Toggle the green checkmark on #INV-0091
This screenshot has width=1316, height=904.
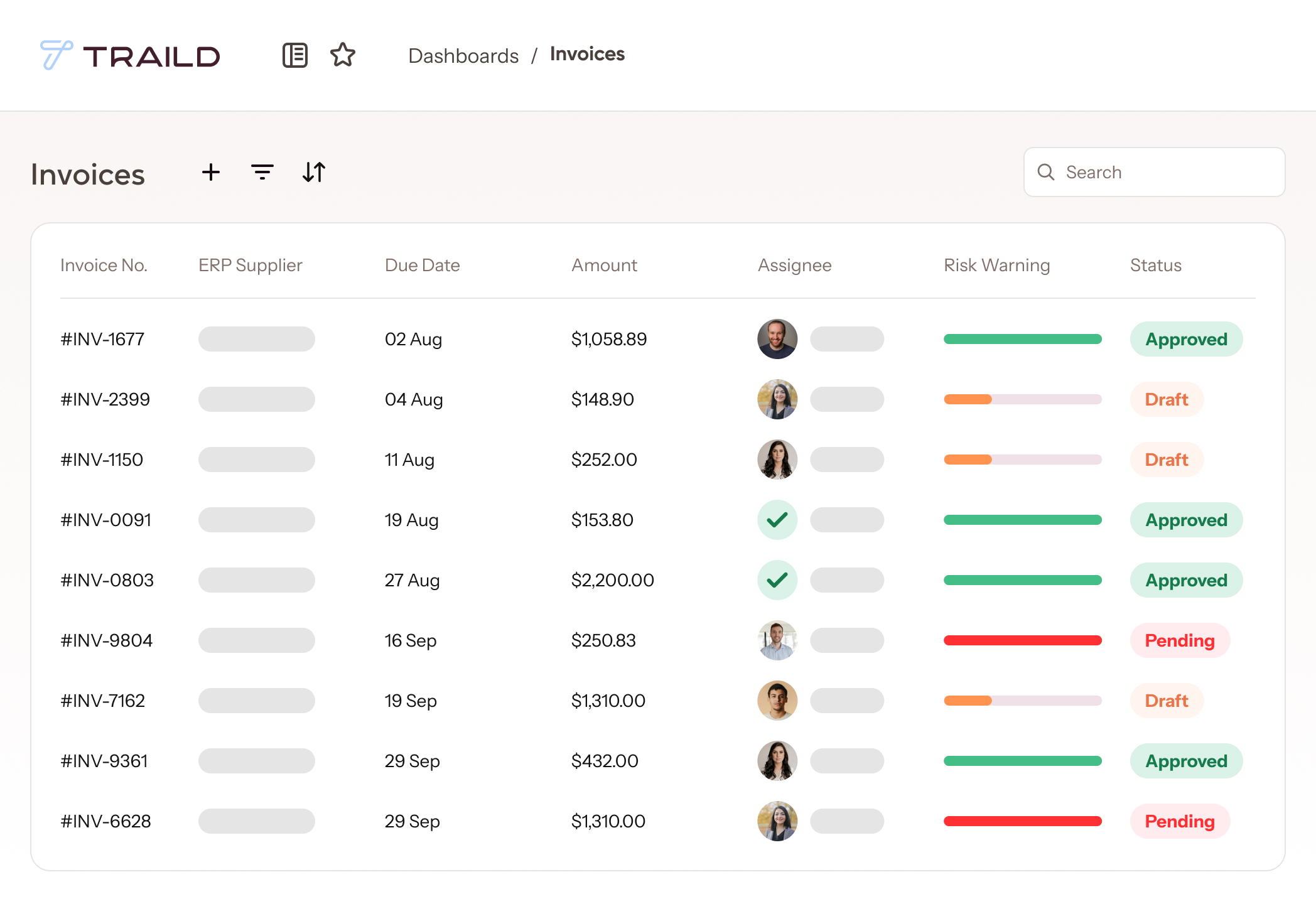click(777, 519)
